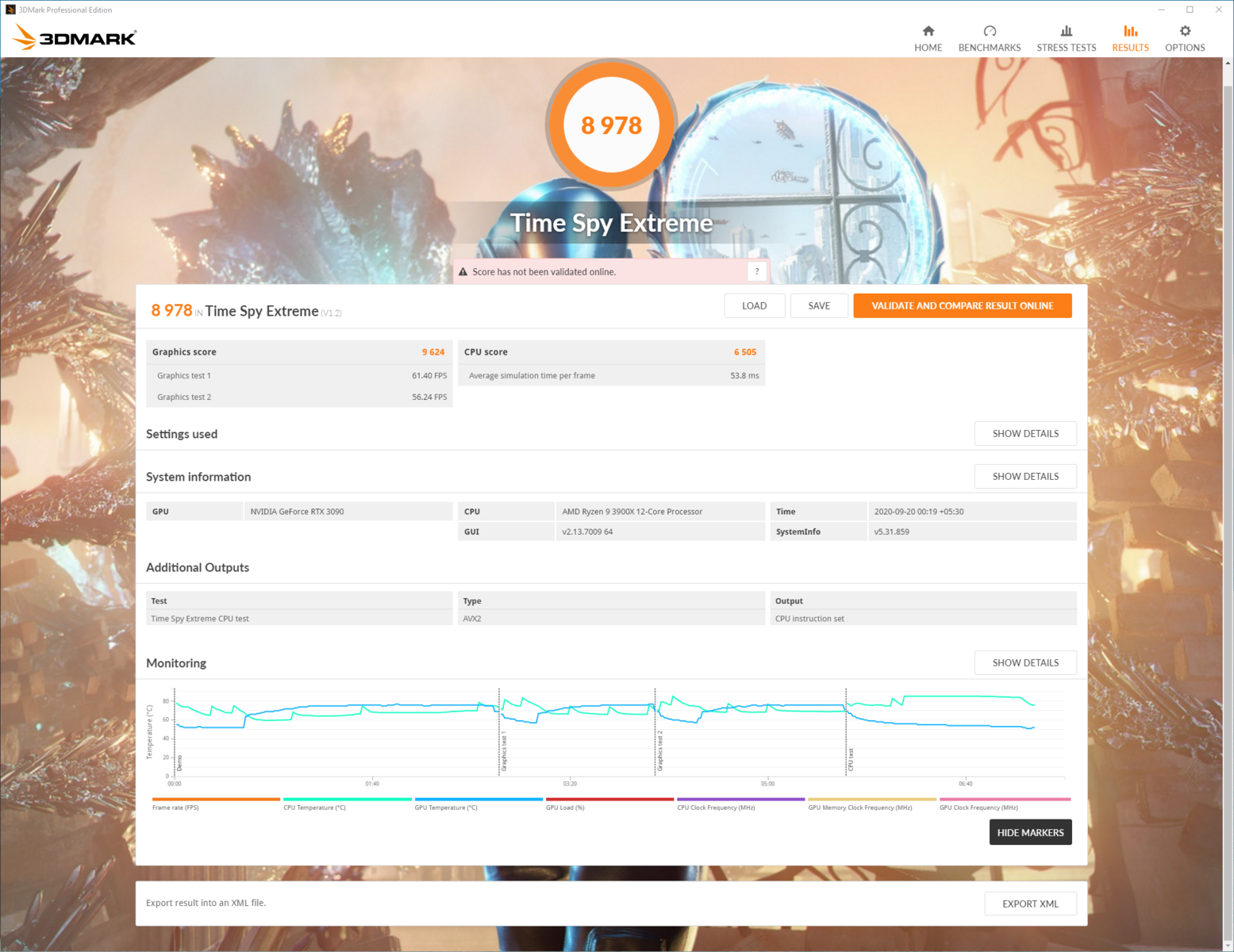Click the Time Spy Extreme banner title
This screenshot has width=1234, height=952.
coord(611,223)
